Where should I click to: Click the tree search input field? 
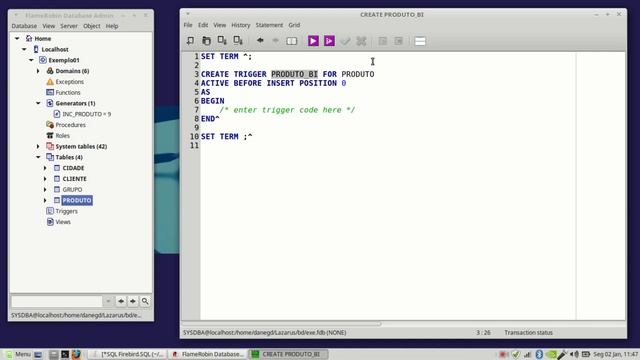57,301
